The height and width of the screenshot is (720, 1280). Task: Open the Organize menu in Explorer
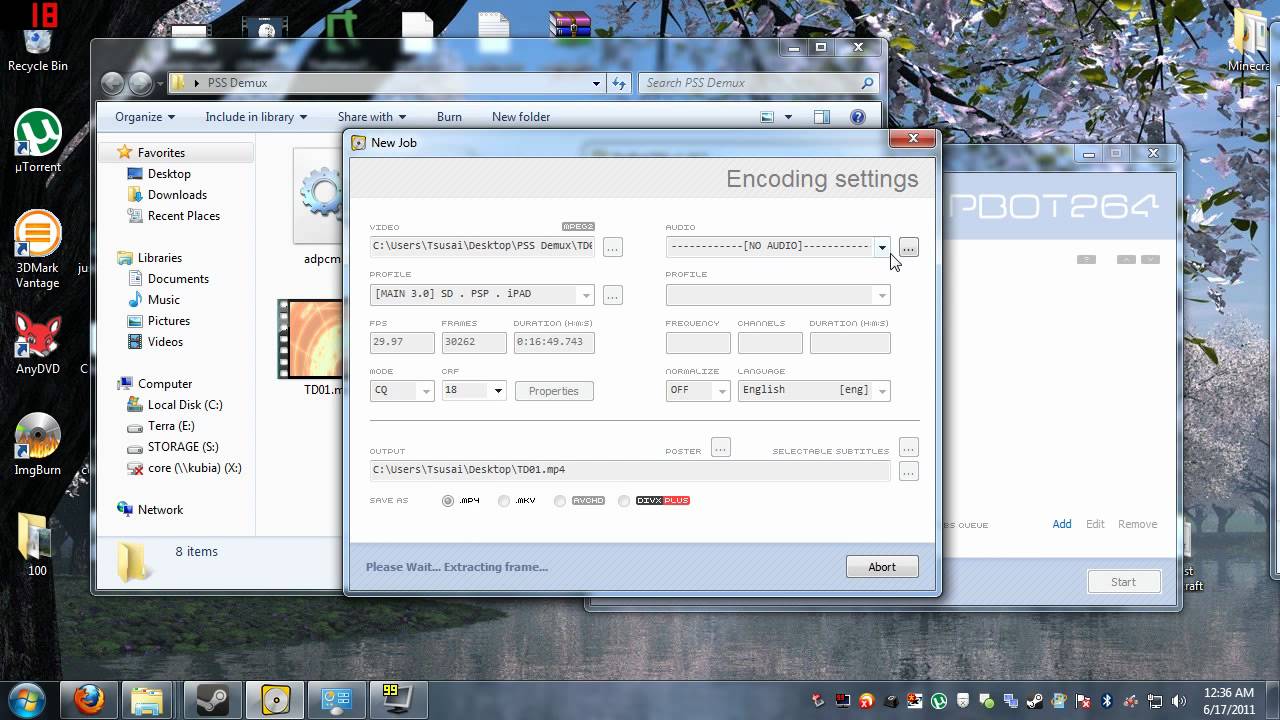[x=145, y=117]
